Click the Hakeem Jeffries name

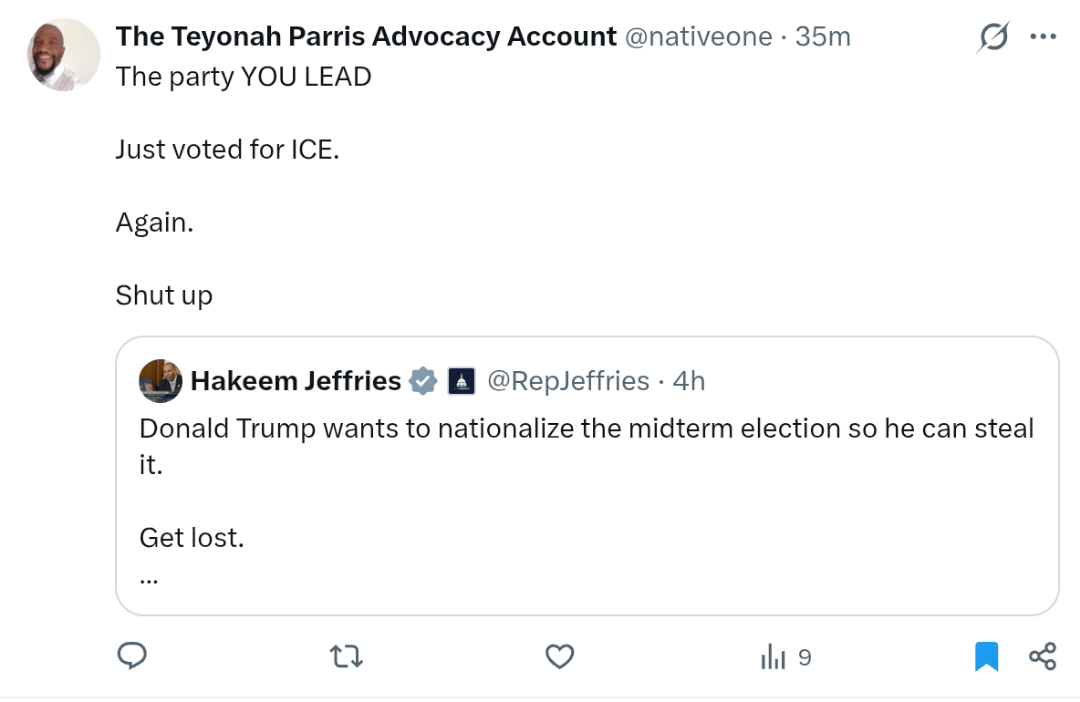(x=295, y=381)
